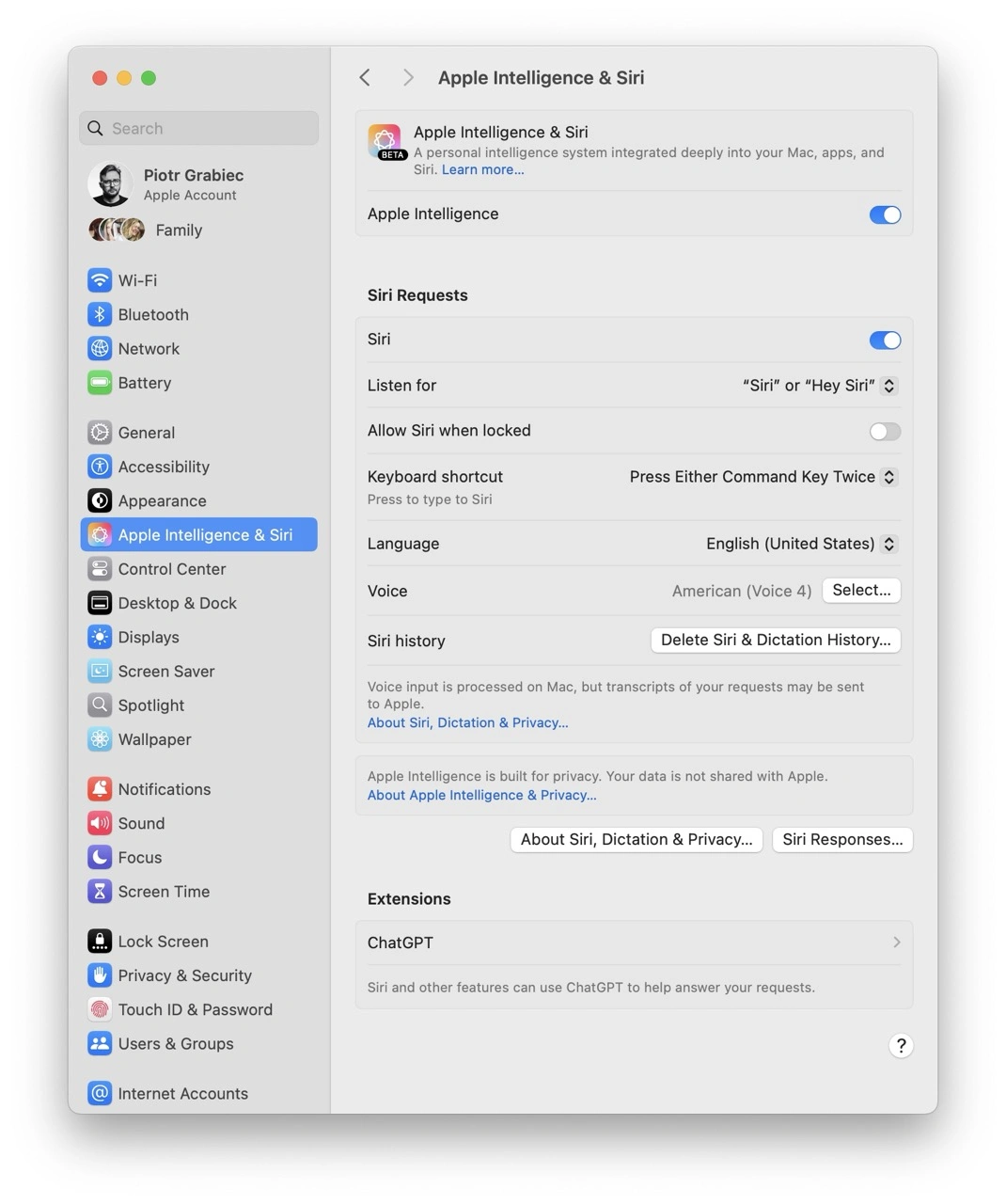Open the Sound speaker icon
The image size is (1006, 1204).
100,823
